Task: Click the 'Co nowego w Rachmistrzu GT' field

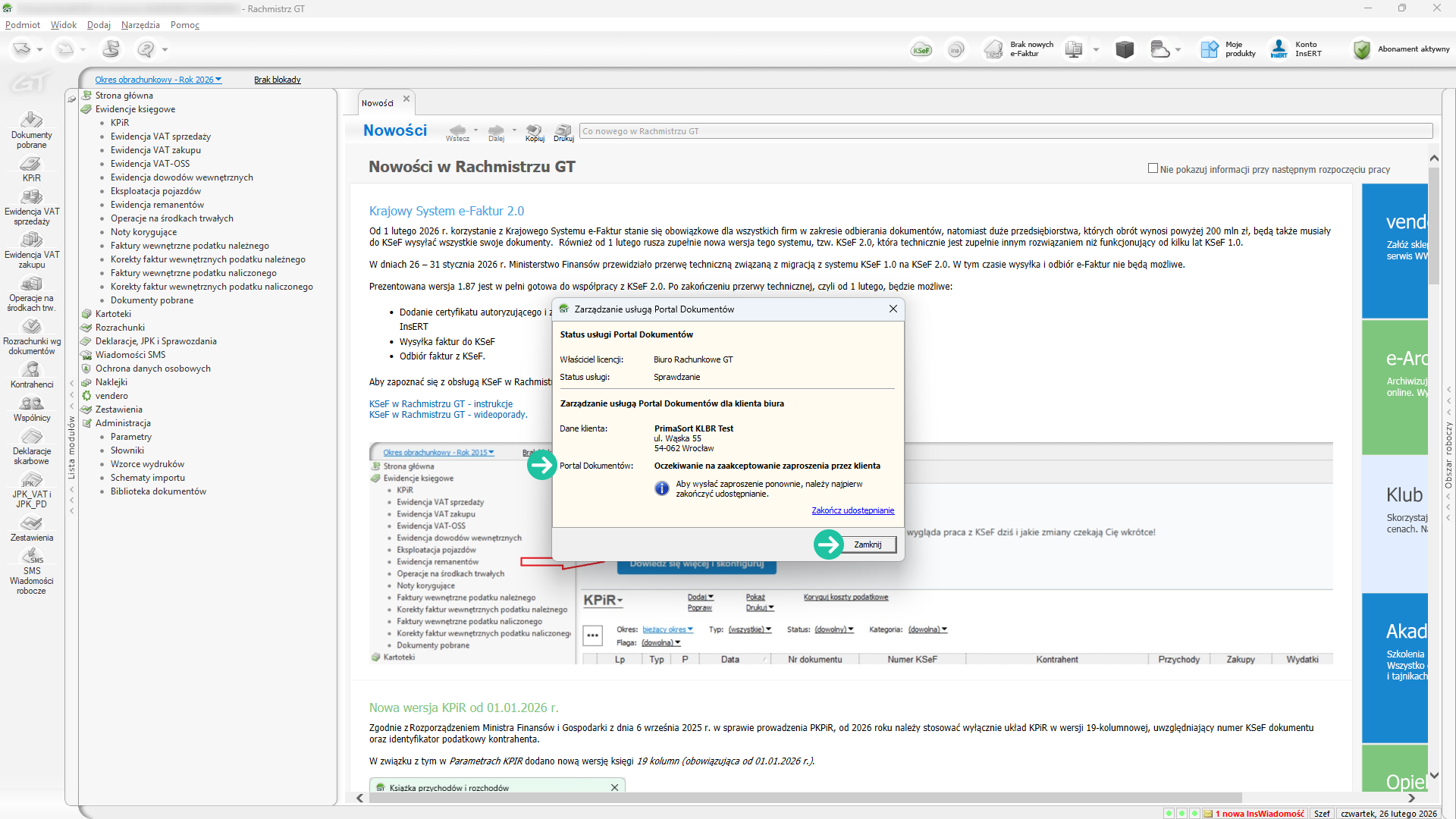Action: click(1005, 131)
